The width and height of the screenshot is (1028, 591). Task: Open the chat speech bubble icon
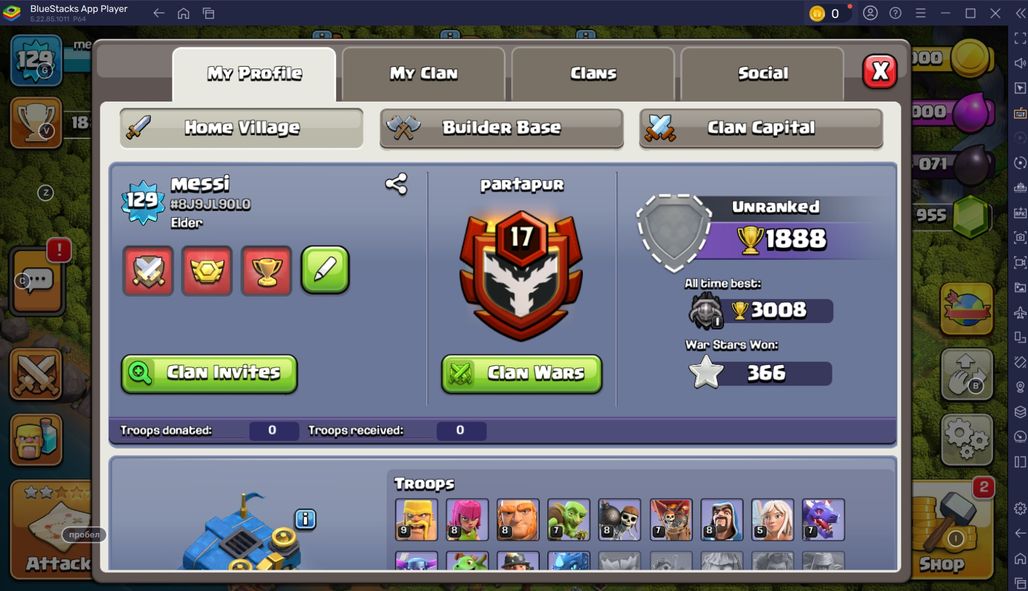37,281
